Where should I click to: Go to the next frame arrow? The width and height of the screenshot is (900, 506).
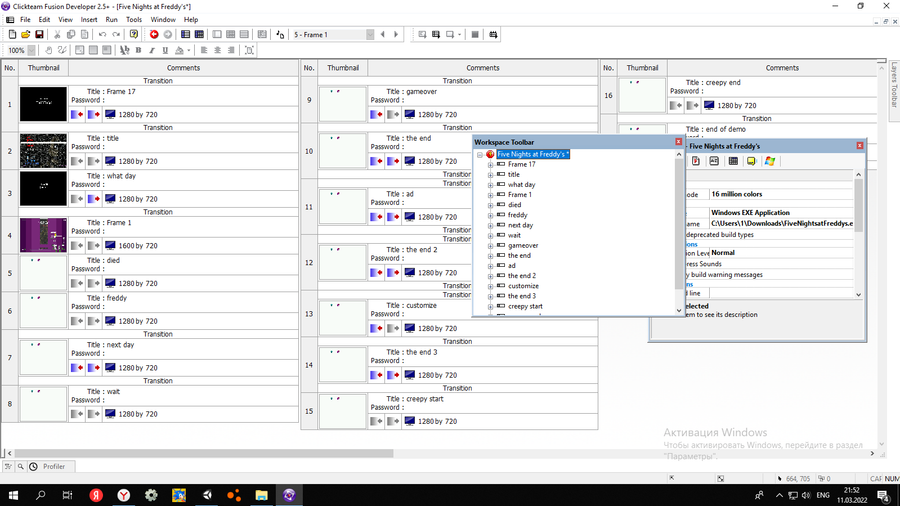pyautogui.click(x=396, y=34)
